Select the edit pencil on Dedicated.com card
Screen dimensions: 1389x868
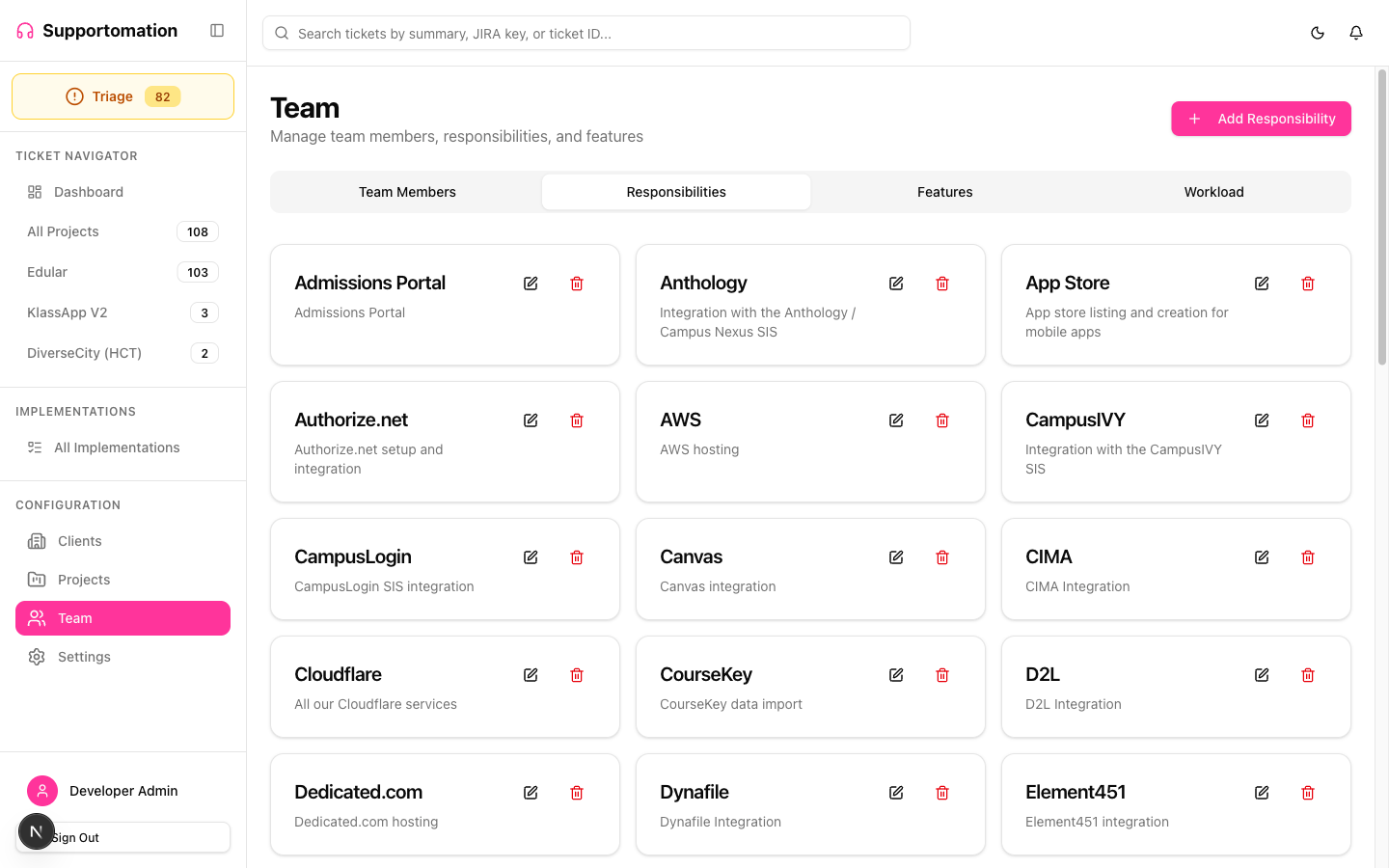[530, 792]
